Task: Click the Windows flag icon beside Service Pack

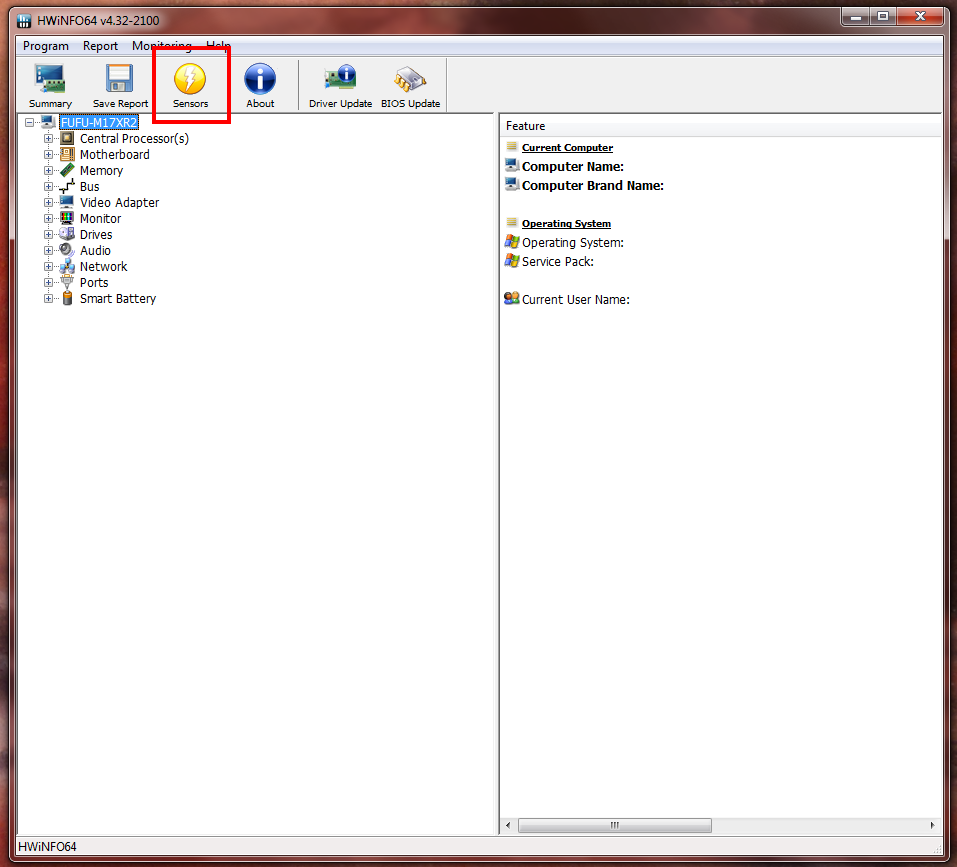Action: click(x=511, y=261)
